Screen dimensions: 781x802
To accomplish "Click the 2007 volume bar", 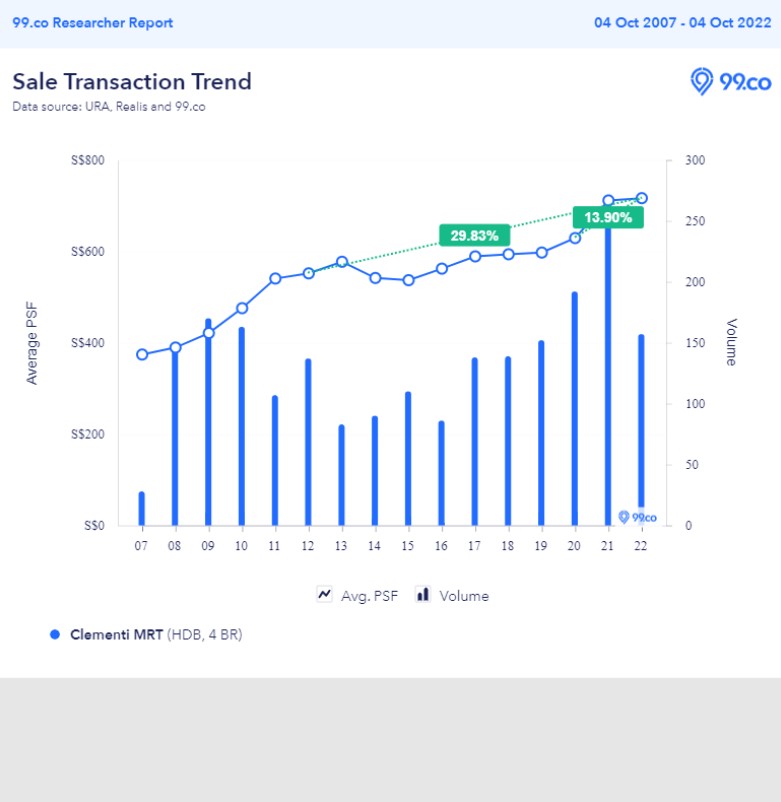I will (x=142, y=508).
